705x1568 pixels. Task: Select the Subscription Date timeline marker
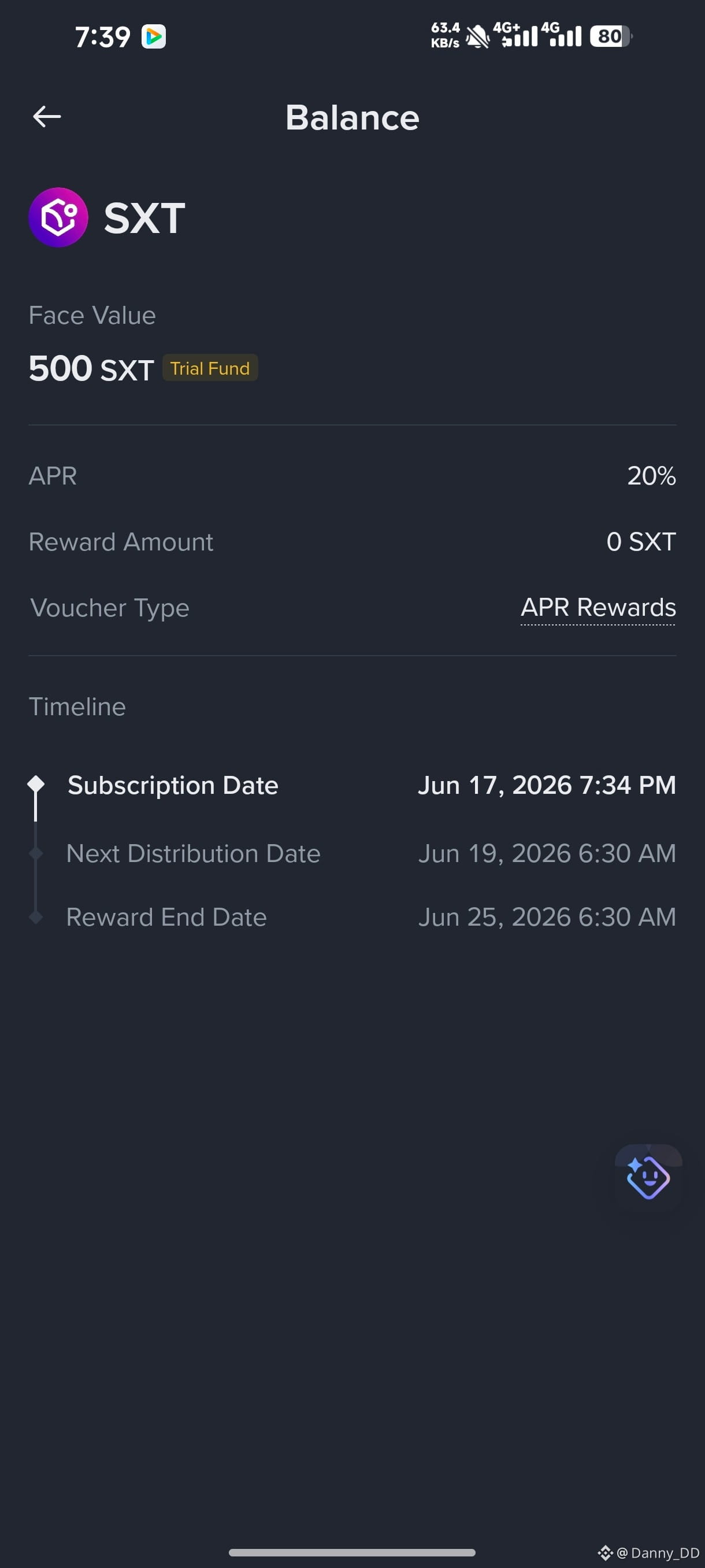(36, 784)
